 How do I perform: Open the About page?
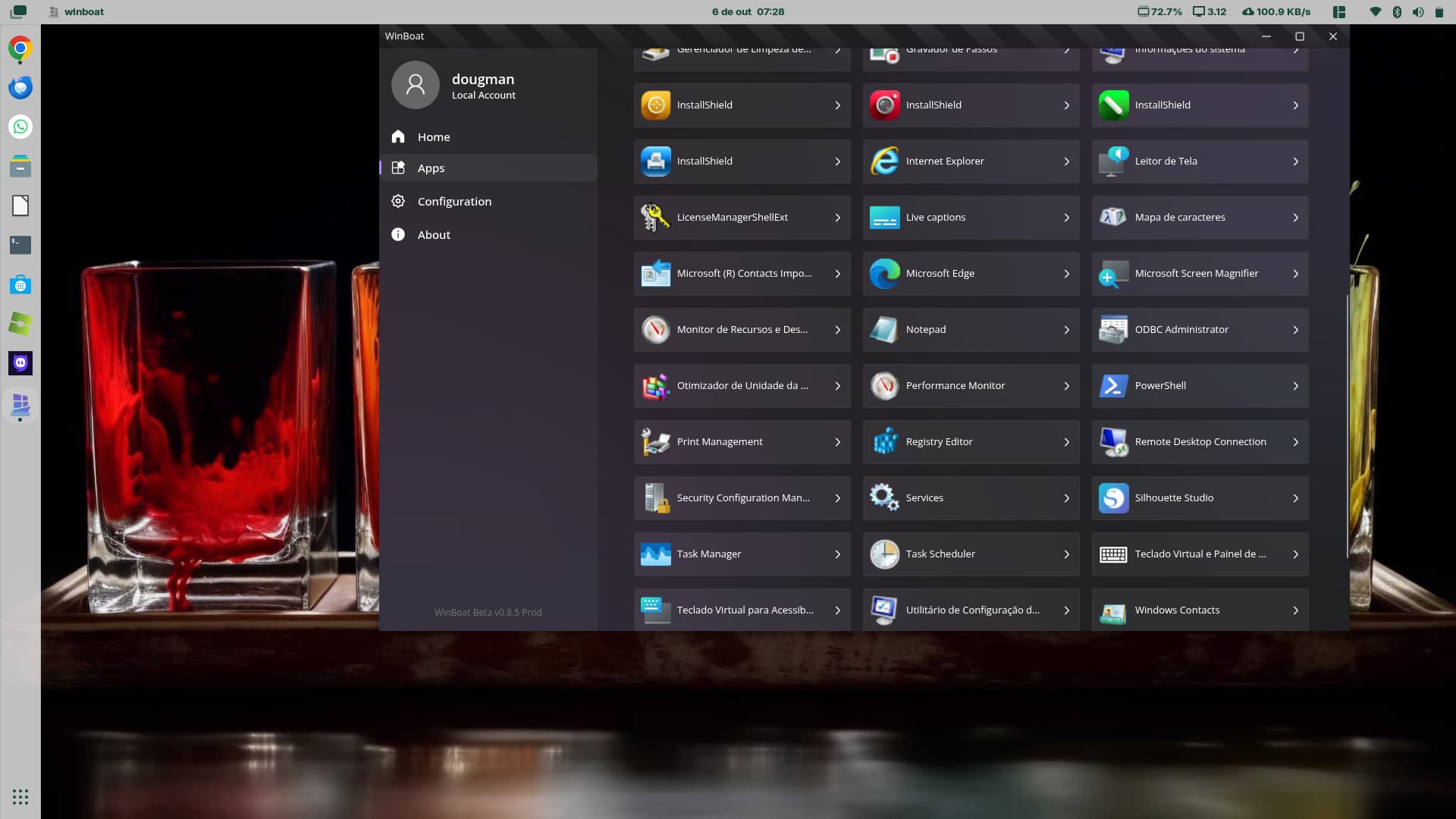(434, 235)
